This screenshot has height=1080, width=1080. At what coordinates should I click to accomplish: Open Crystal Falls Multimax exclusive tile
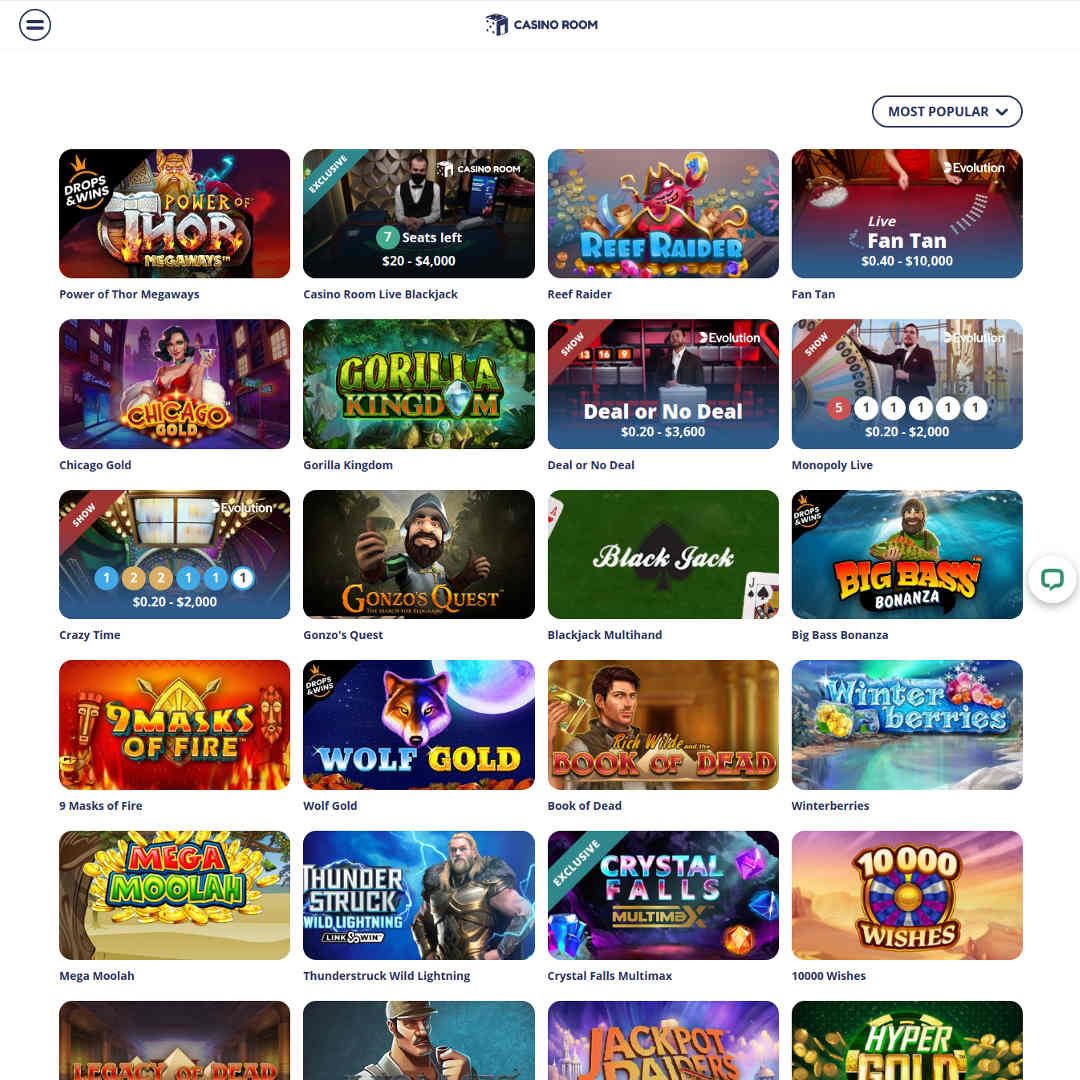click(663, 895)
